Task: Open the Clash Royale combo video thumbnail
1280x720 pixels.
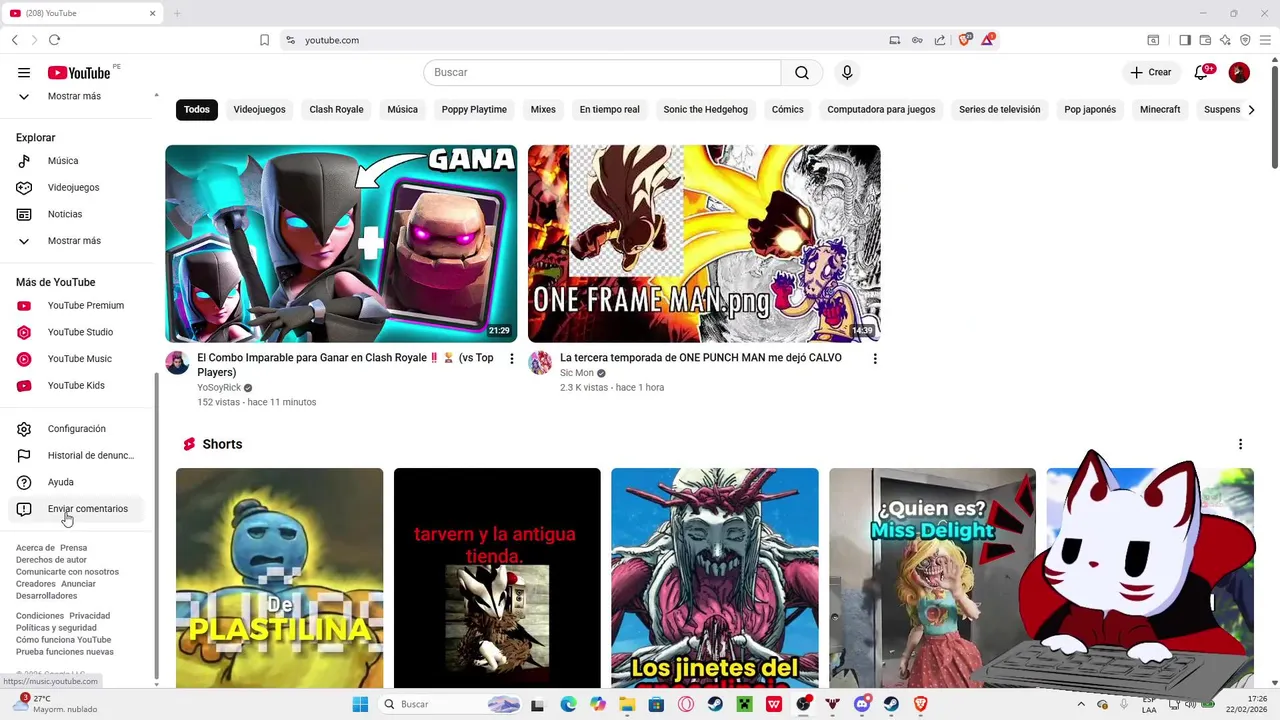Action: click(x=341, y=243)
